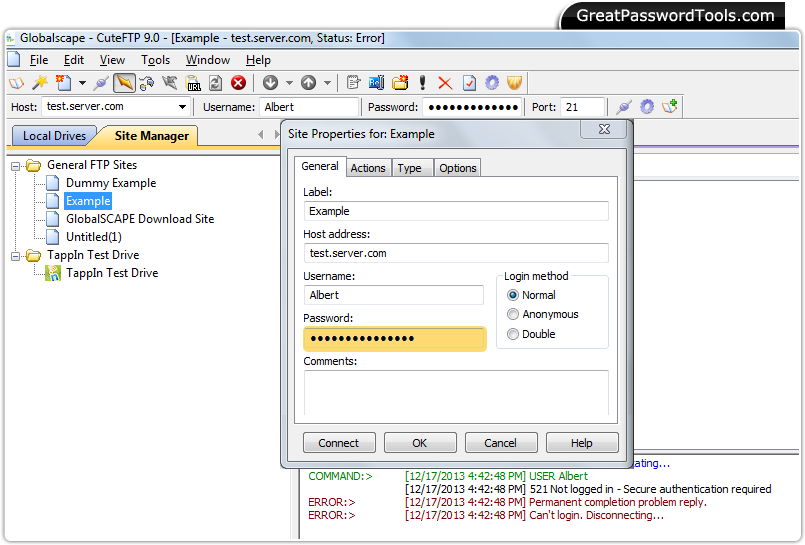Select Dummy Example site in tree
The image size is (805, 545).
click(x=111, y=183)
